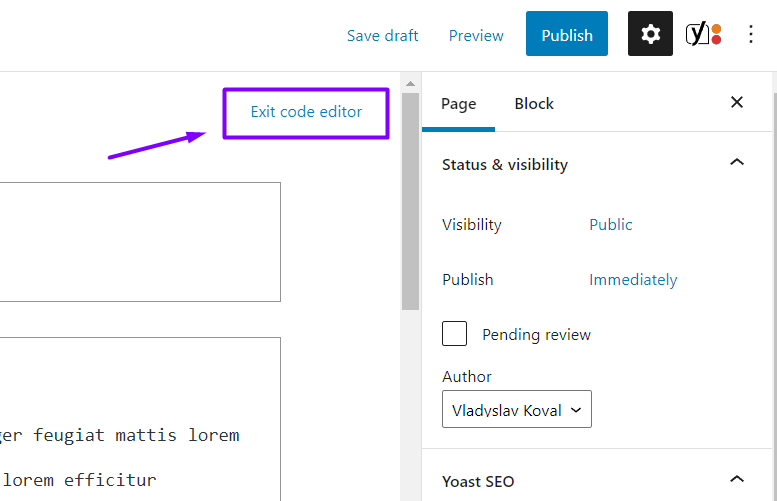The height and width of the screenshot is (501, 777).
Task: Tick the Pending review checkbox
Action: [454, 334]
